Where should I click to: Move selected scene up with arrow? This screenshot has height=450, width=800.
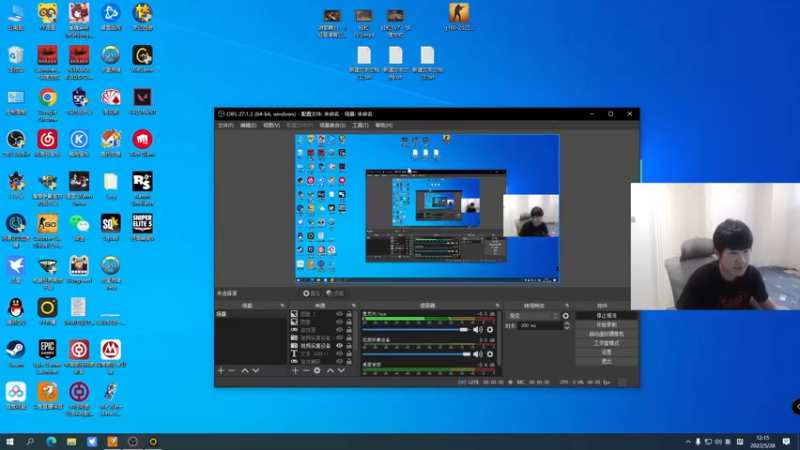(244, 370)
